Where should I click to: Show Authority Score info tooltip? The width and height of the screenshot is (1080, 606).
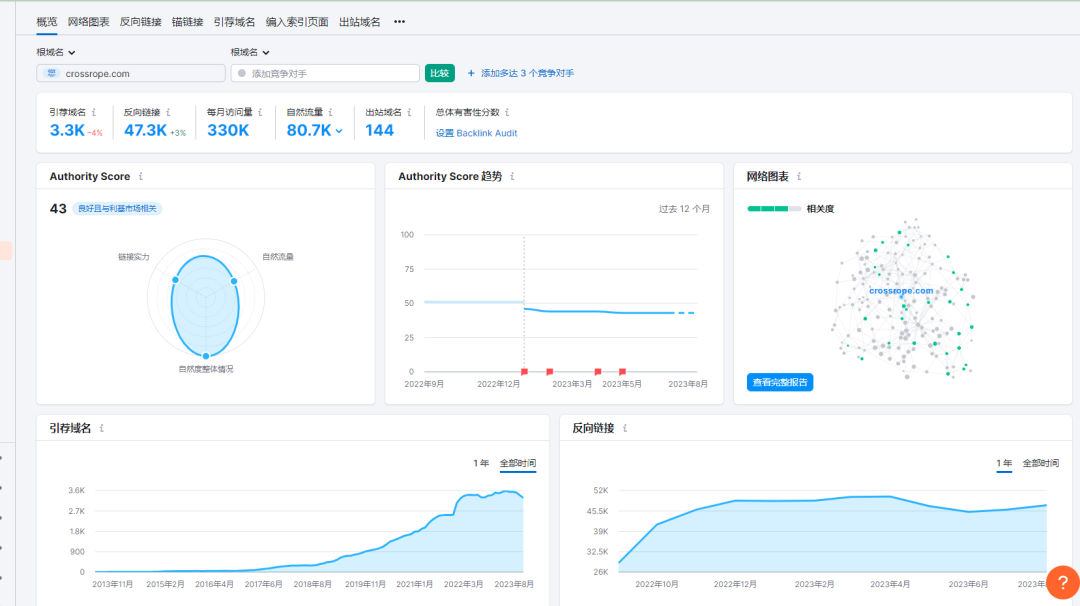point(141,176)
